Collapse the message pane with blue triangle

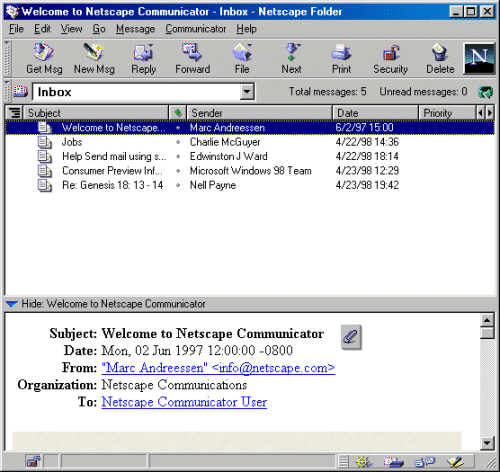click(12, 304)
